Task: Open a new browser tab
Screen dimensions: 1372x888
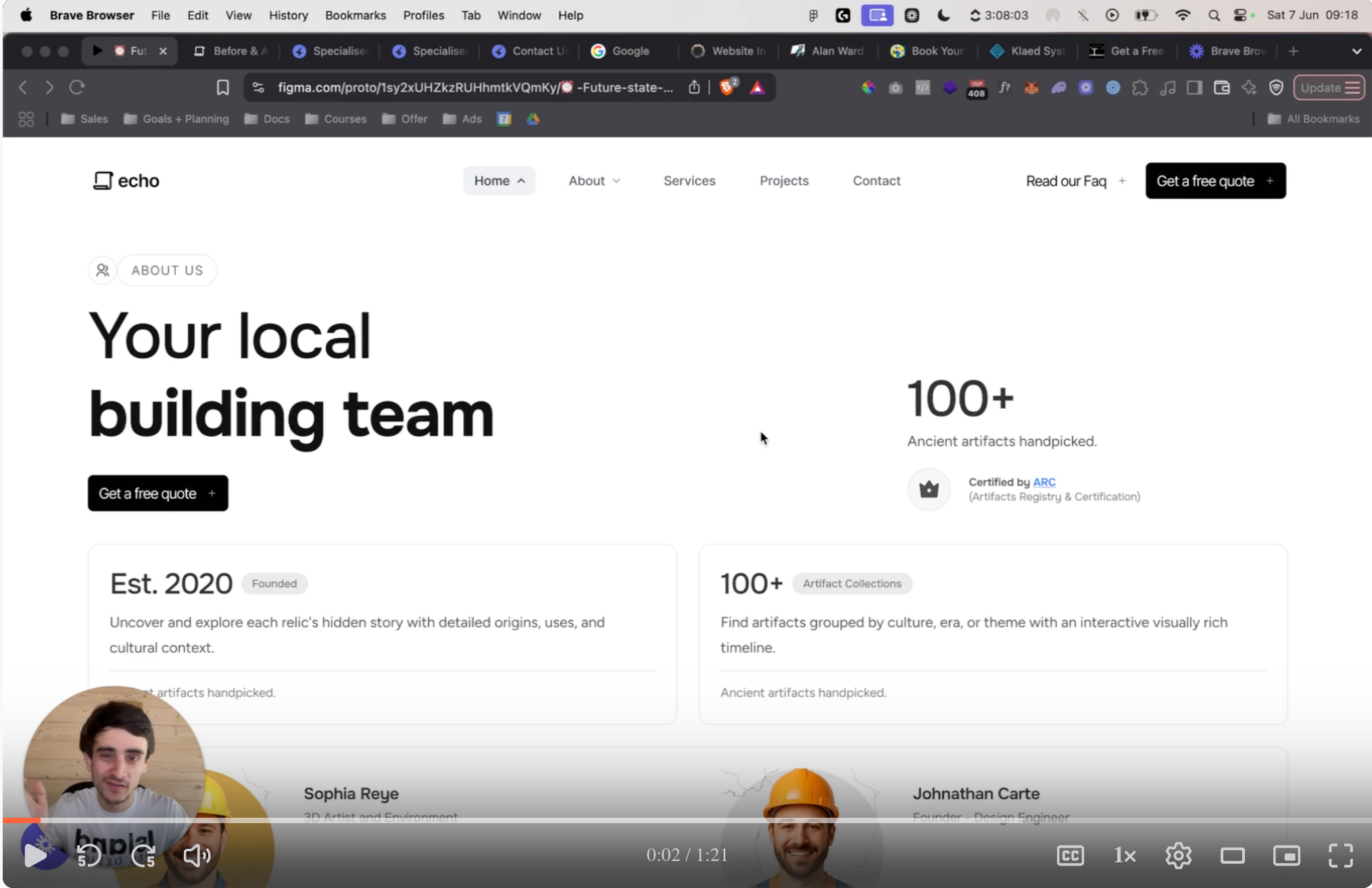Action: [x=1294, y=51]
